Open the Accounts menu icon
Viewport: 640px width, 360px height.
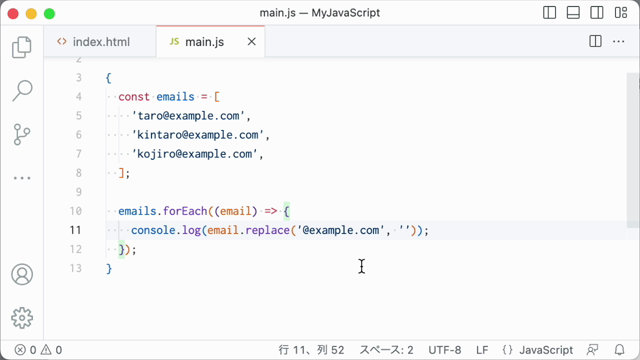(x=22, y=274)
